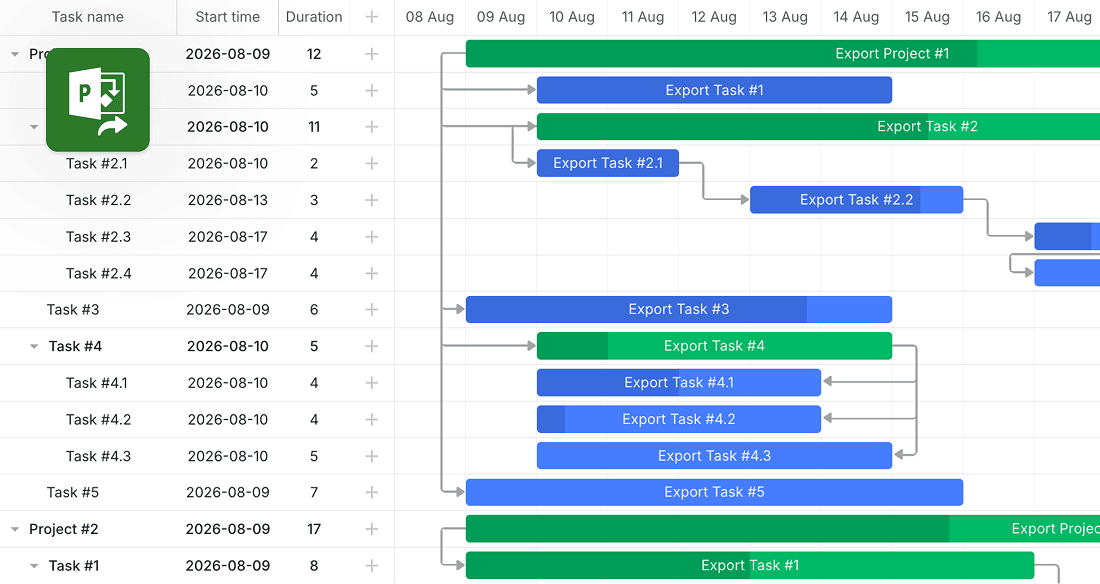Click the Task #4.3 name cell
Image resolution: width=1100 pixels, height=584 pixels.
(x=98, y=456)
